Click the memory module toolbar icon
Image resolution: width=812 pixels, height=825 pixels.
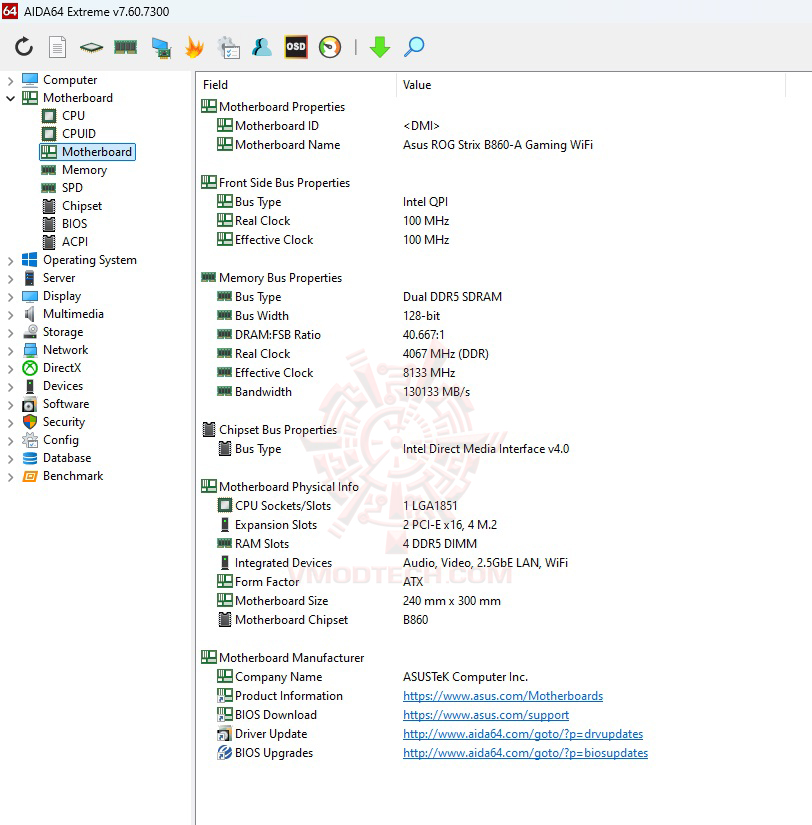point(125,47)
